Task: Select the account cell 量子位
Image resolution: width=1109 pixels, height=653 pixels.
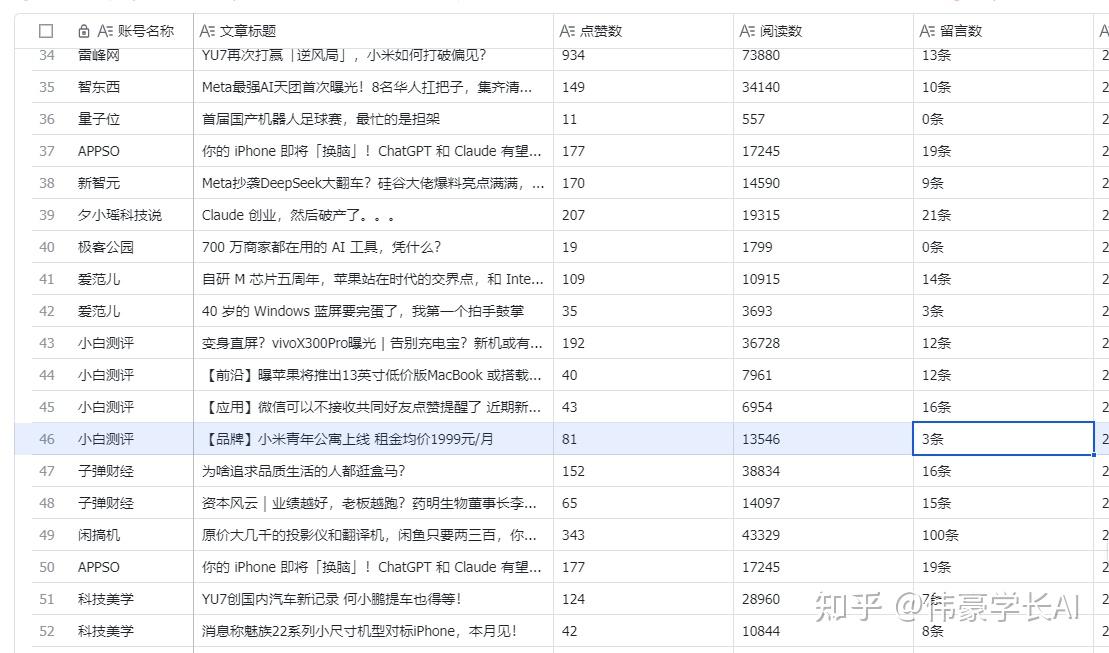Action: 99,119
